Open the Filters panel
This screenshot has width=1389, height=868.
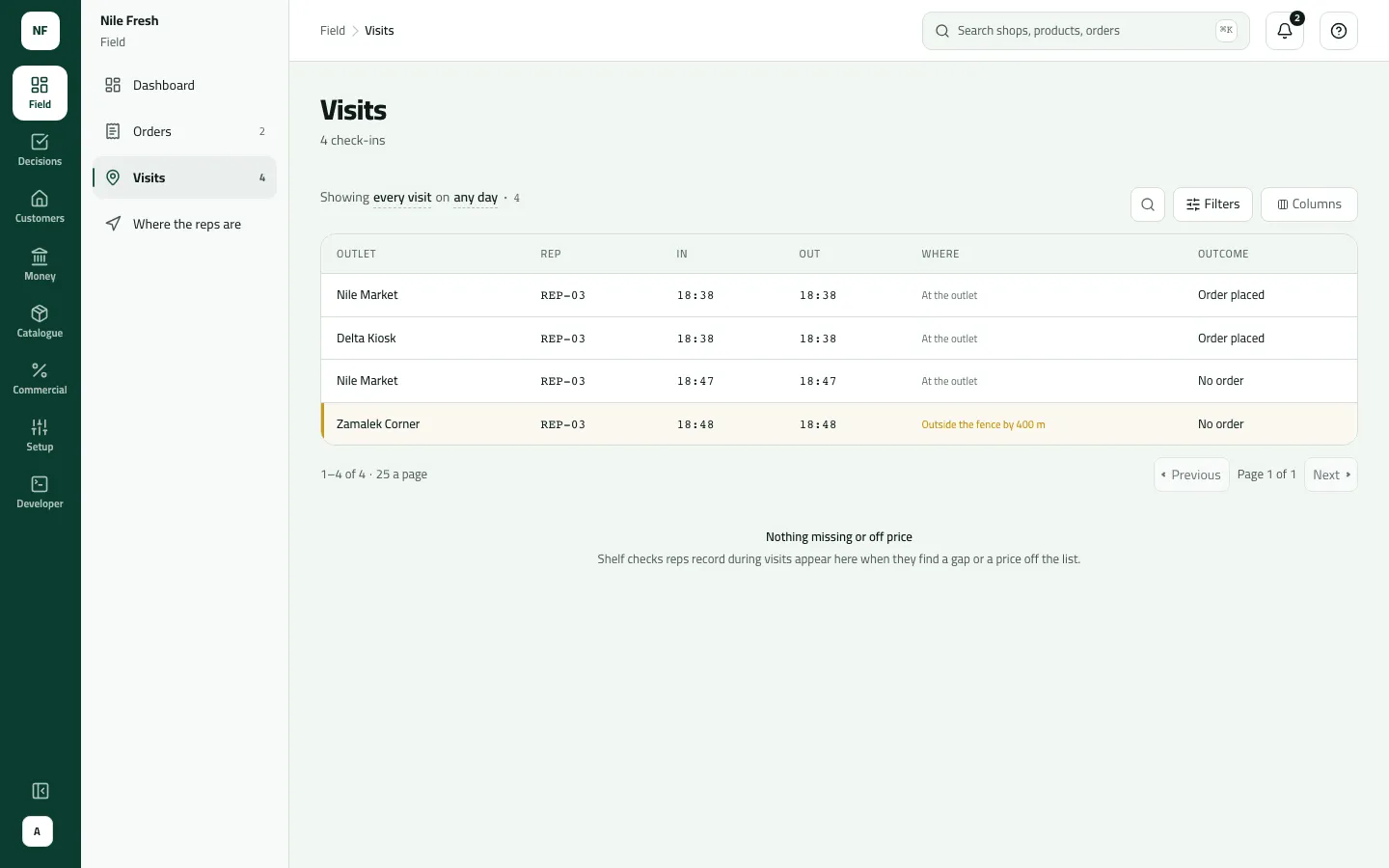[x=1212, y=204]
